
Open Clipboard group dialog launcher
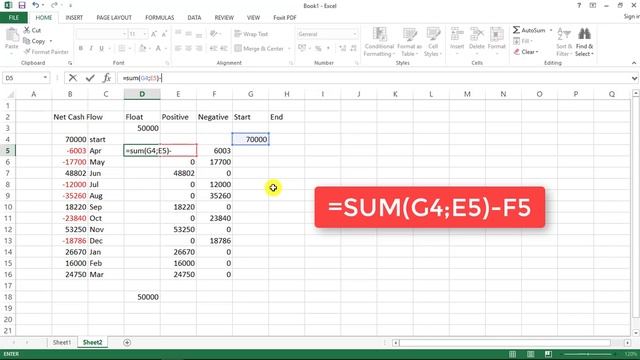click(x=70, y=63)
